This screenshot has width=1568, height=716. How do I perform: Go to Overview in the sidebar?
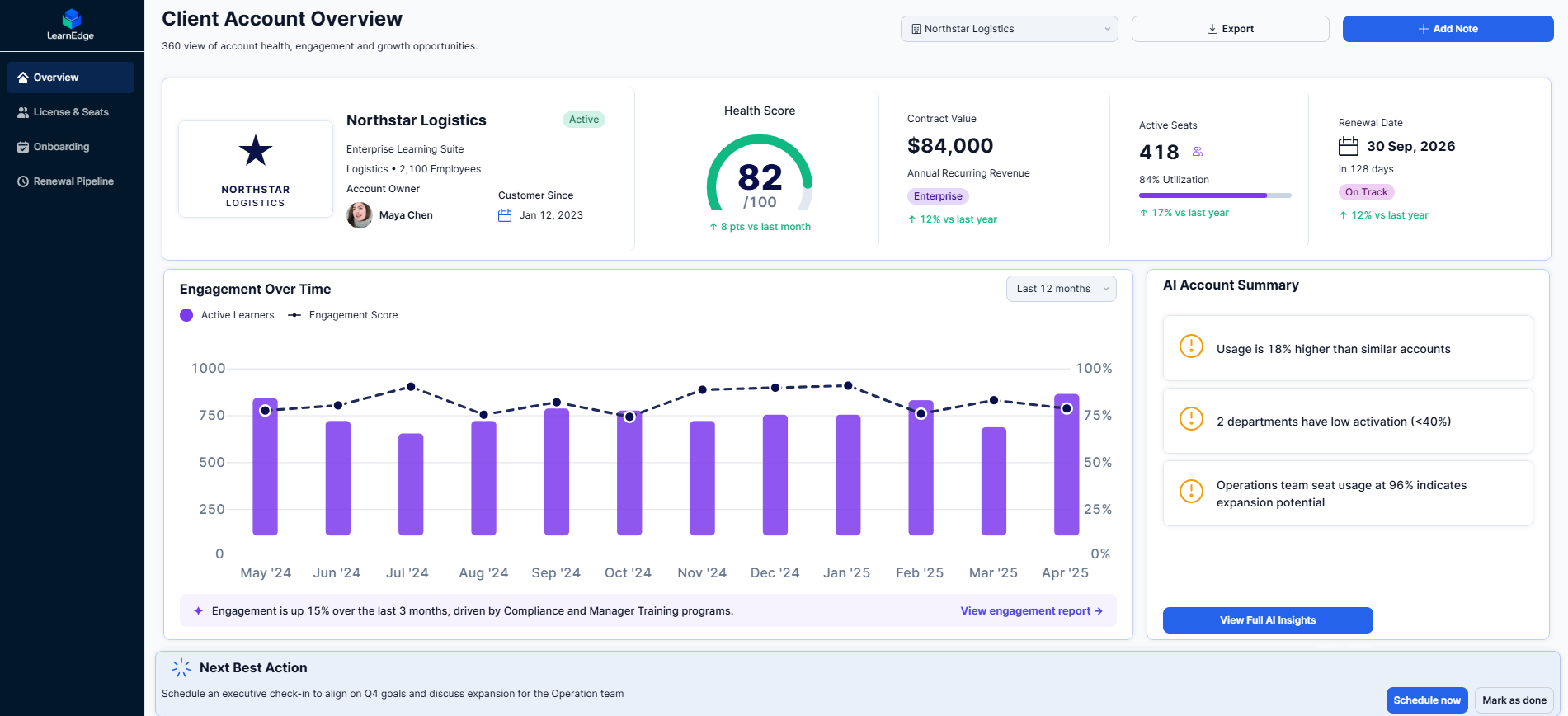coord(70,78)
